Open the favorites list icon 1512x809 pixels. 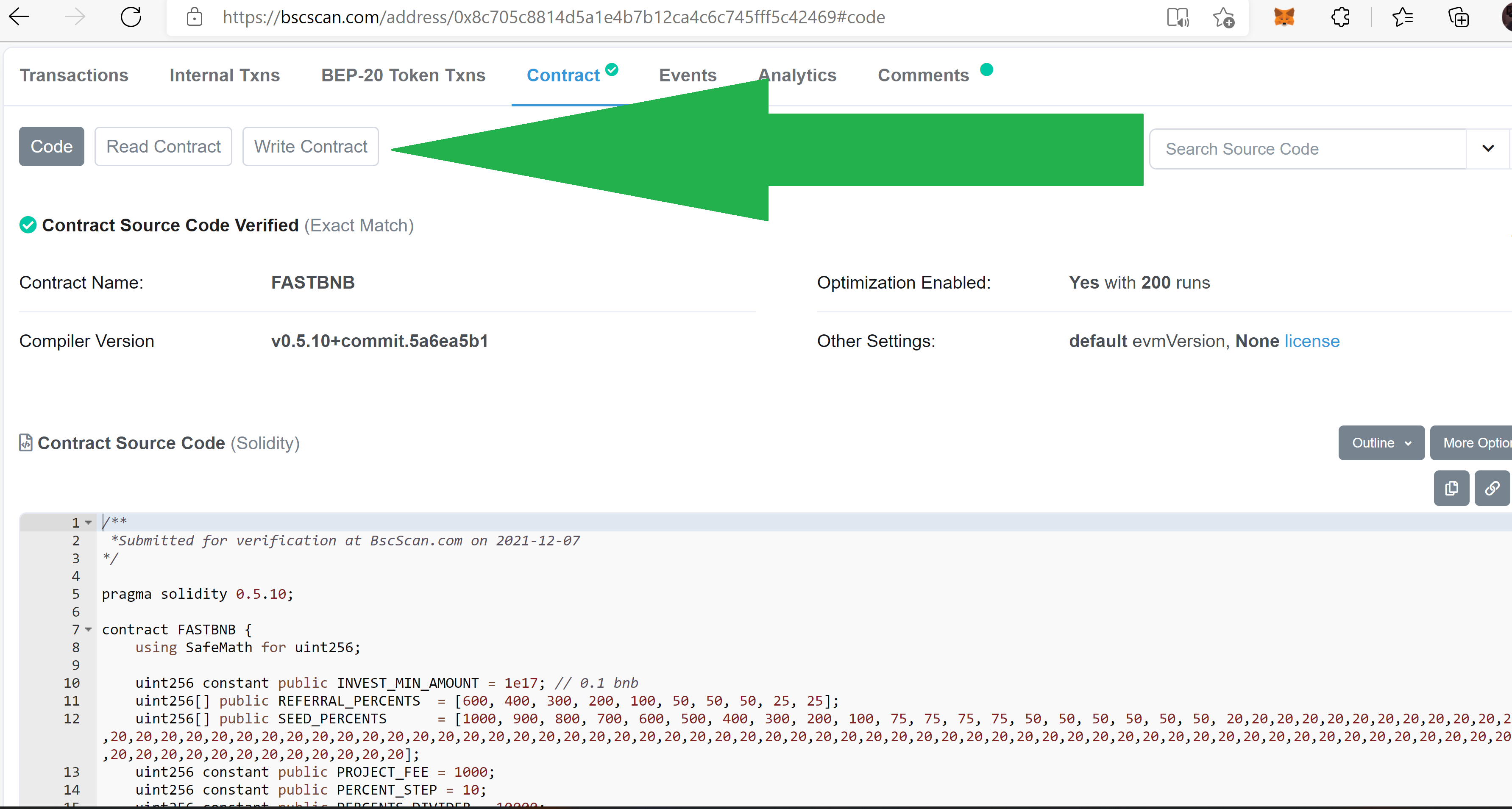pos(1402,17)
